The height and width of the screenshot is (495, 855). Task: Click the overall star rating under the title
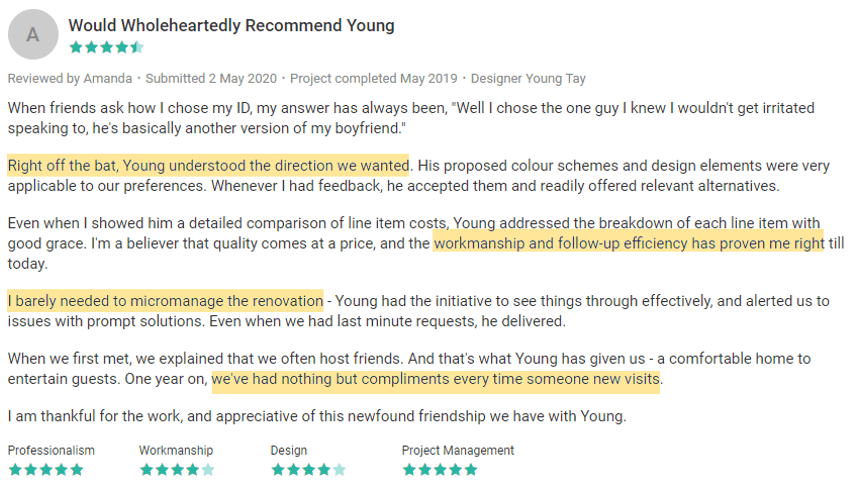[x=106, y=47]
